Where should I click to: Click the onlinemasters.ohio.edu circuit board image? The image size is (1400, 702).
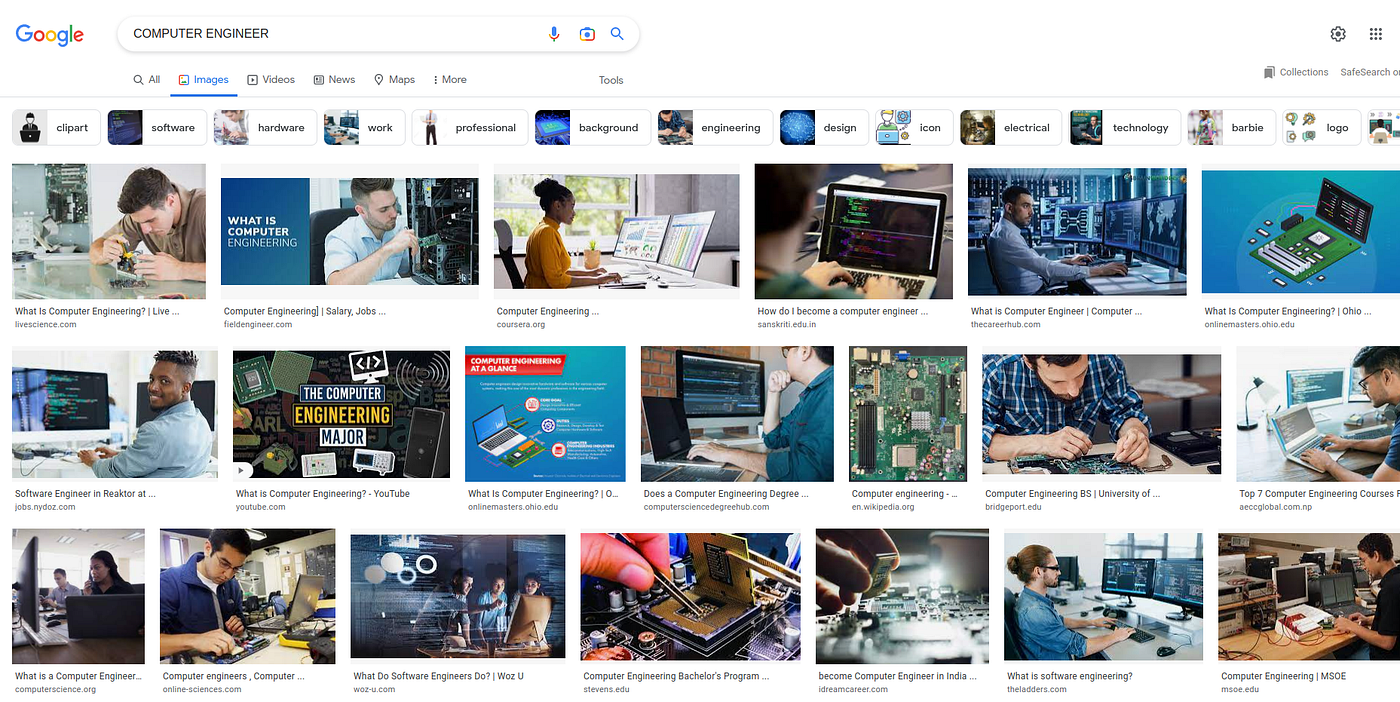[x=1301, y=232]
